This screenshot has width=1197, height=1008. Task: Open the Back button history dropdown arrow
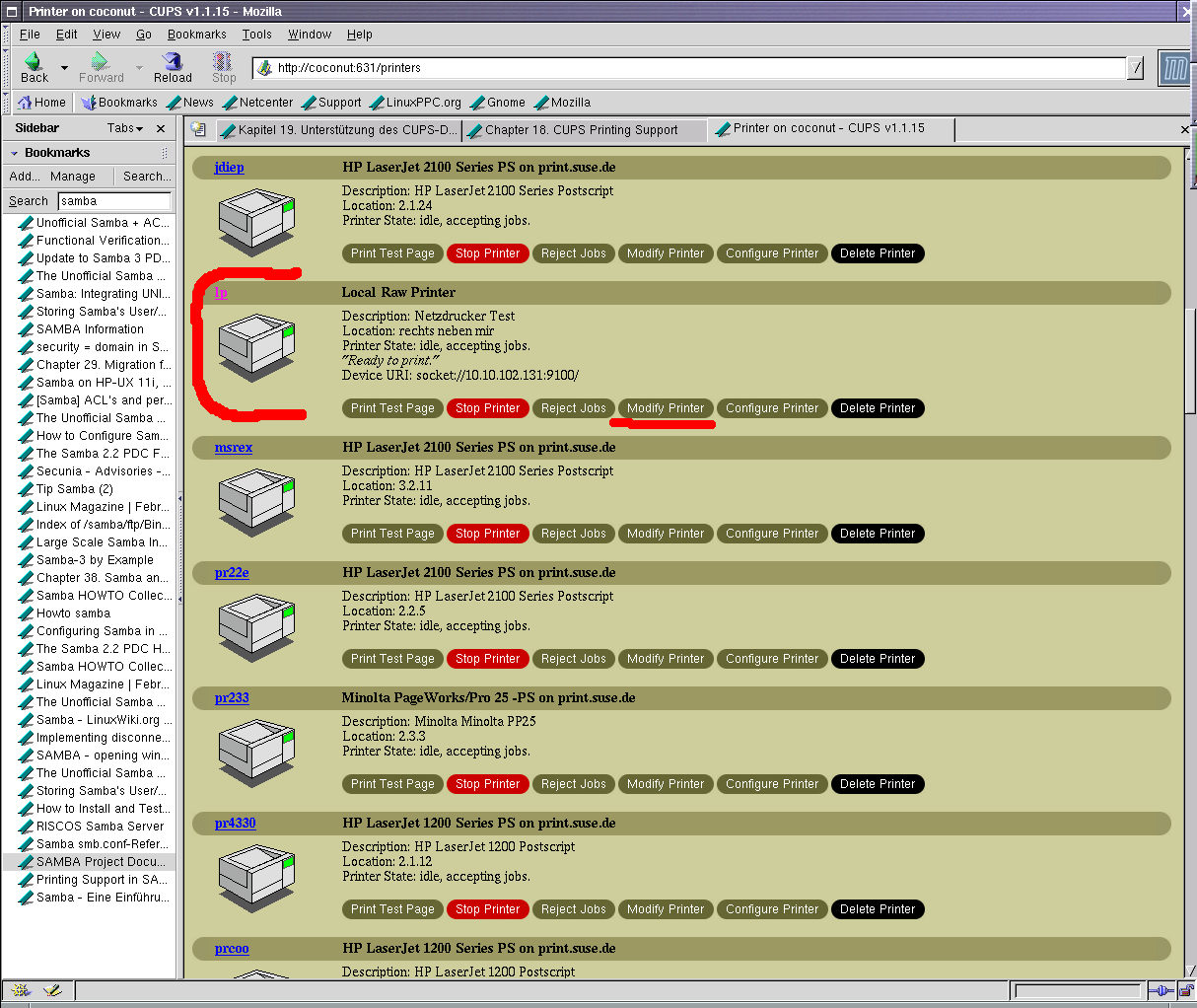[x=64, y=68]
